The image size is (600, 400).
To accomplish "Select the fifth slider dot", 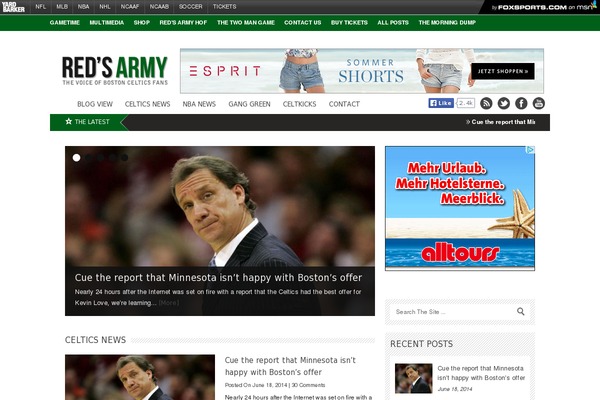I will click(125, 158).
